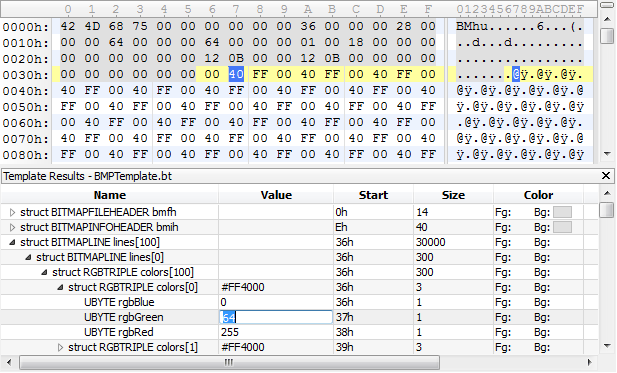This screenshot has width=617, height=373.
Task: Click template results scroll down arrow
Action: coord(608,346)
